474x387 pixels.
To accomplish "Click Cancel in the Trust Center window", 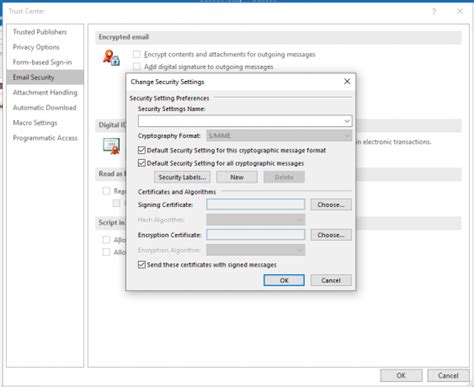I will pos(448,375).
